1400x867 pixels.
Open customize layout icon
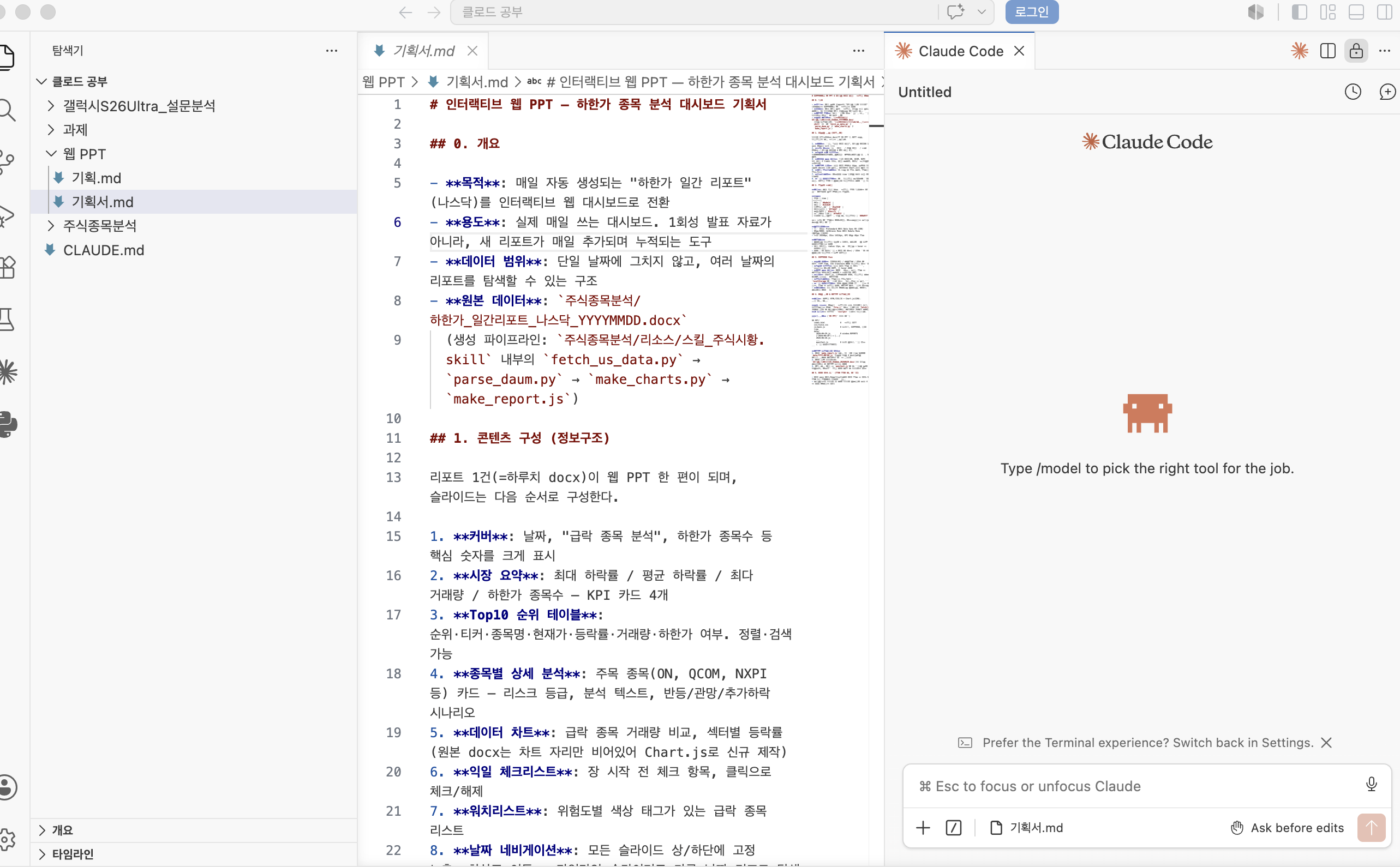pyautogui.click(x=1327, y=12)
